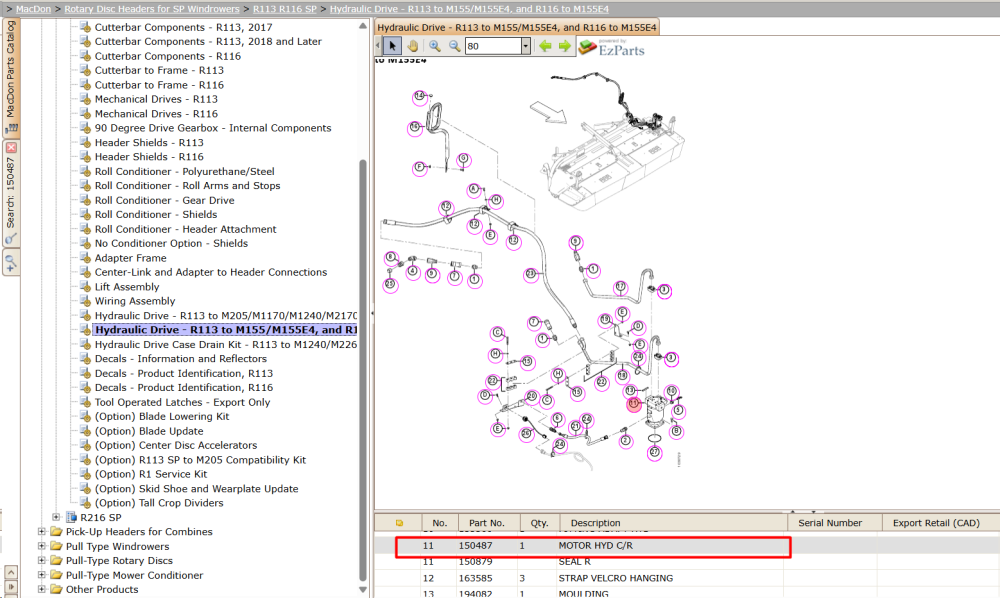Screen dimensions: 1000x598
Task: Zoom in on the diagram
Action: pos(434,46)
